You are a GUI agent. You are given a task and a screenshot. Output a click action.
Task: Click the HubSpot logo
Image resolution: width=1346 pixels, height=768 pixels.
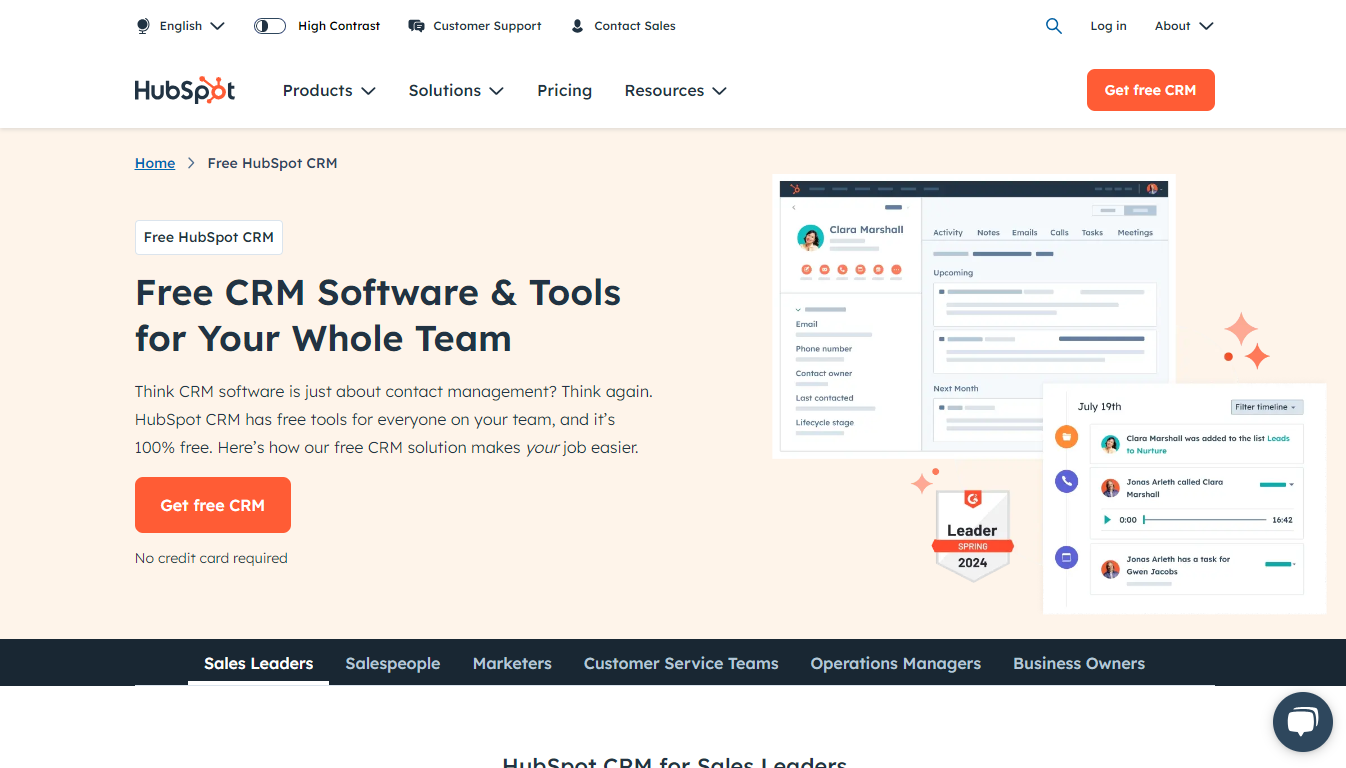point(185,90)
